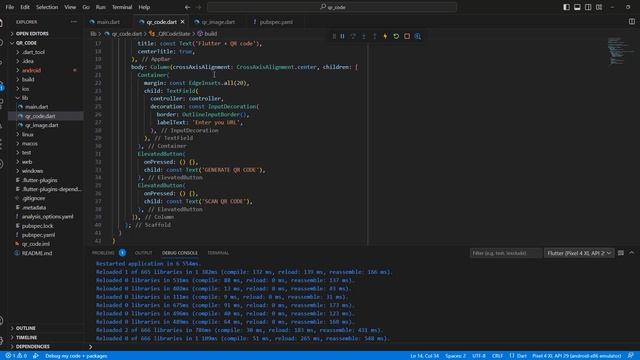Open the Edit menu
This screenshot has height=360, width=640.
pos(25,7)
